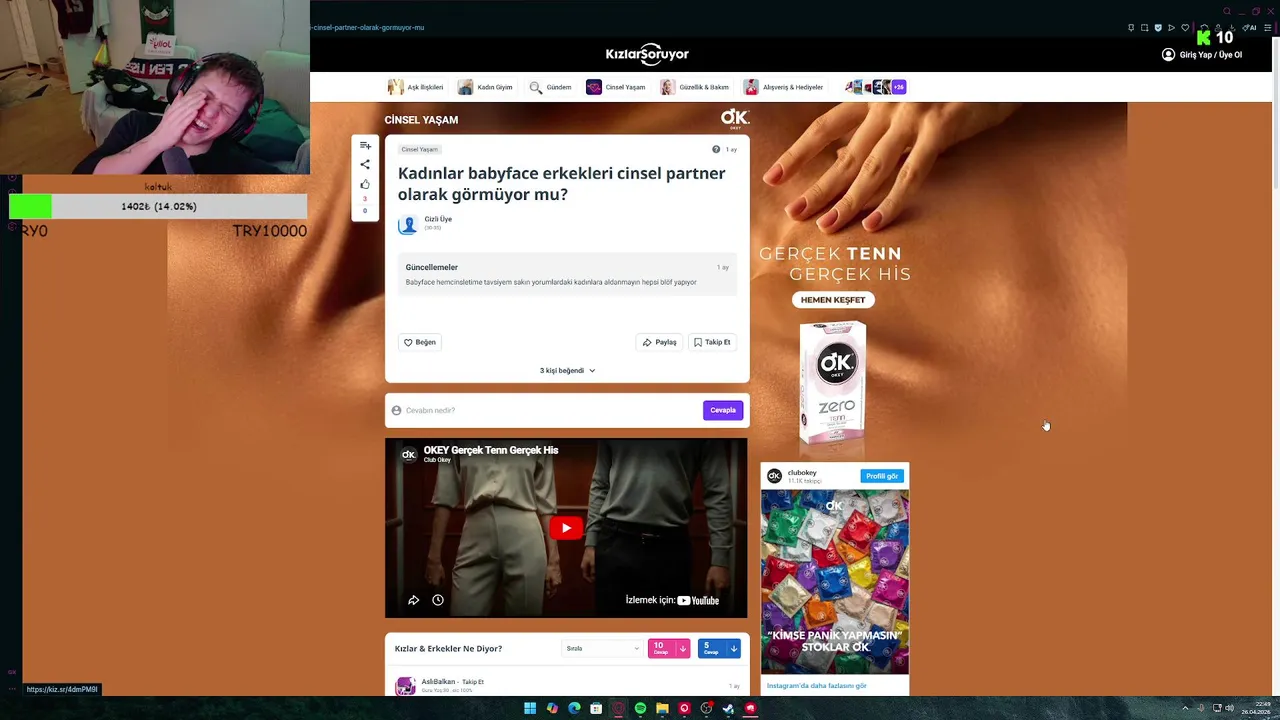Play the OKEY Gerçek Tenn video
The image size is (1280, 720).
[566, 528]
